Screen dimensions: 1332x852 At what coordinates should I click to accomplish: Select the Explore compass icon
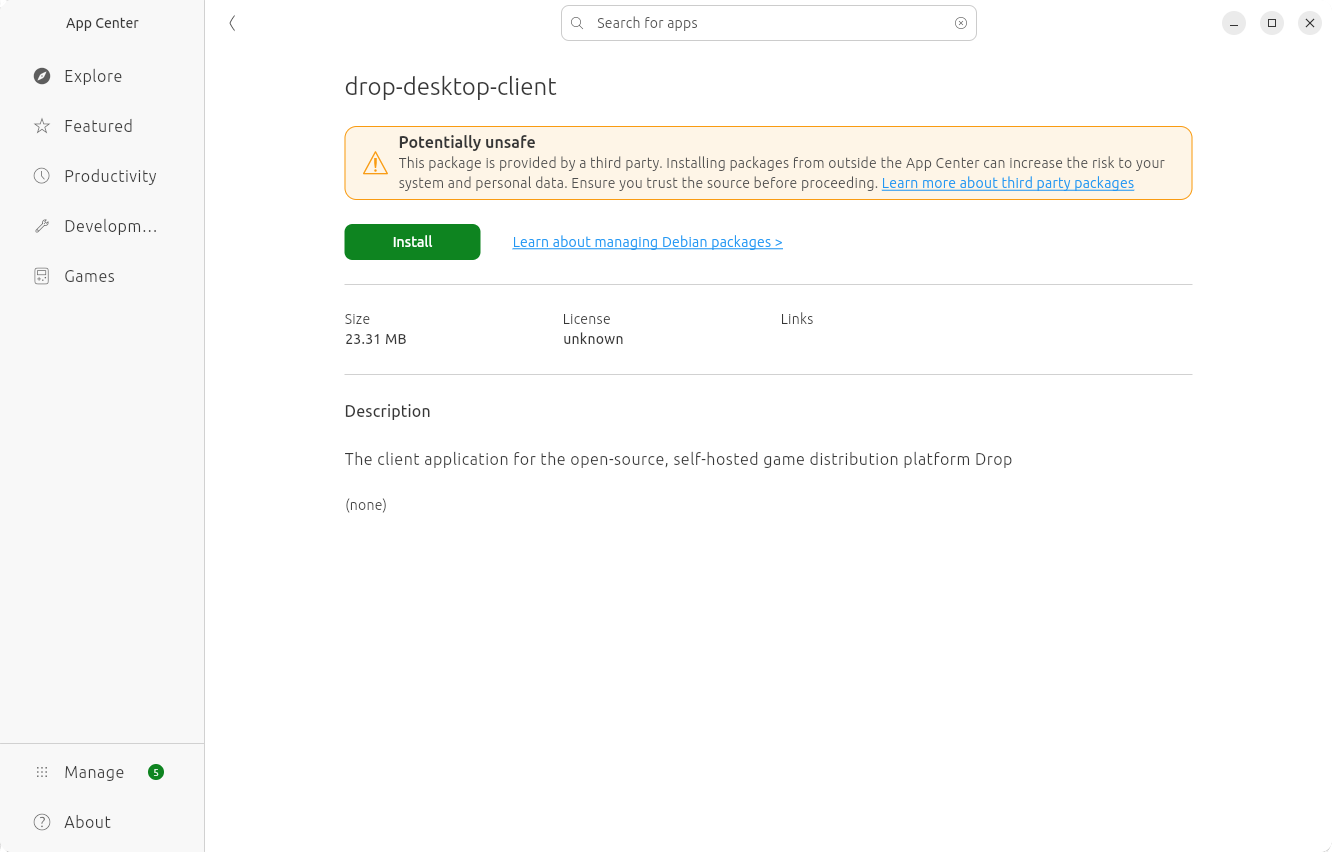point(41,75)
